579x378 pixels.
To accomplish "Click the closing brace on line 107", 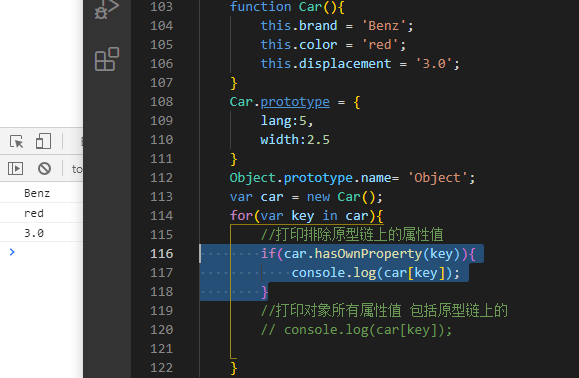I will click(233, 83).
